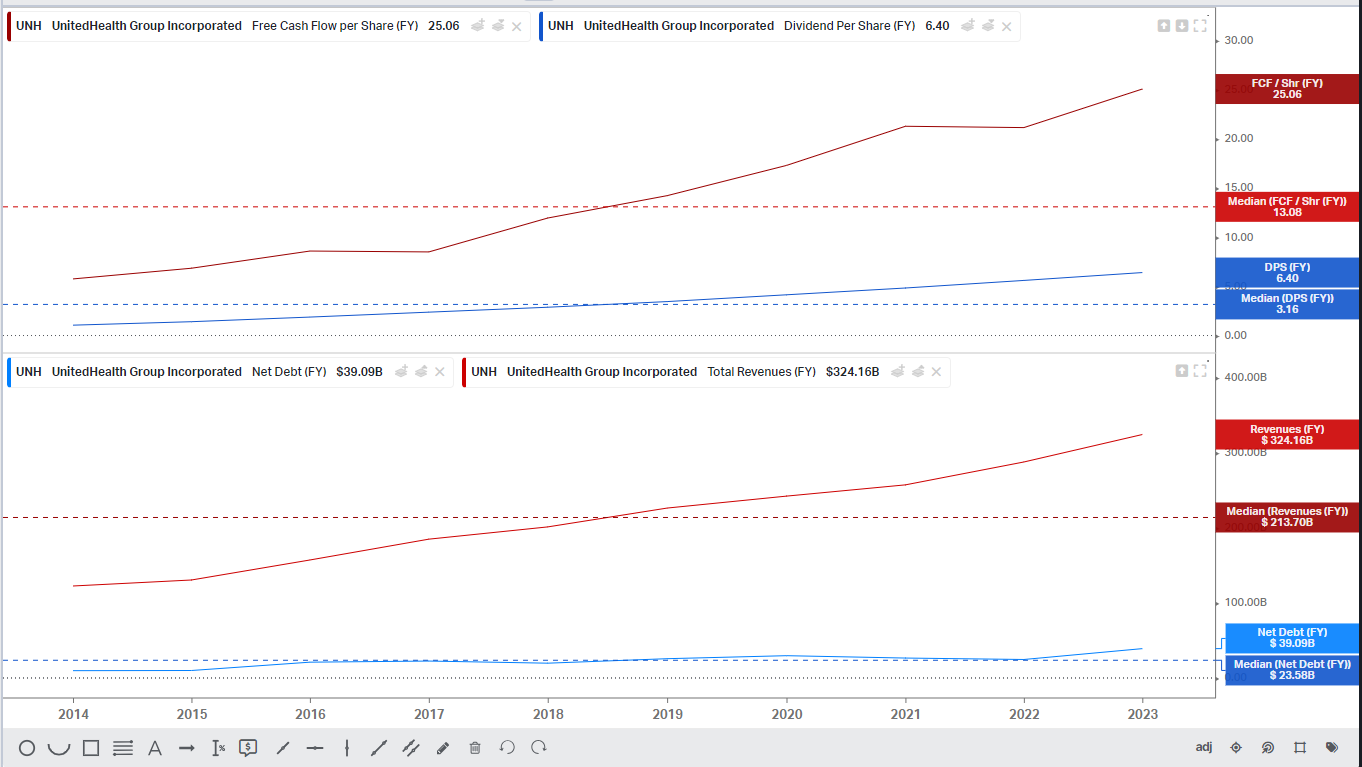Image resolution: width=1362 pixels, height=767 pixels.
Task: Click the 2023 year label on the time axis
Action: (1142, 714)
